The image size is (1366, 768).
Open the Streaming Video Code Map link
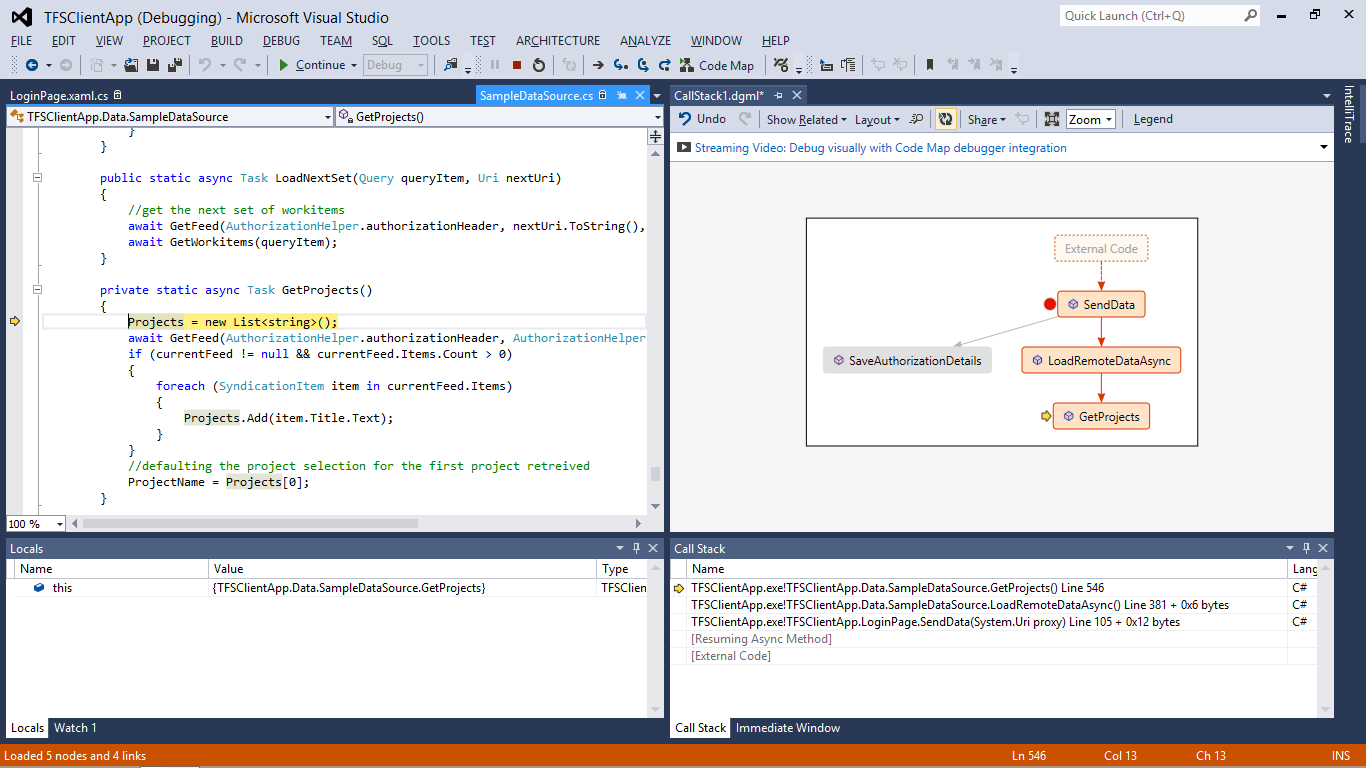(x=880, y=148)
